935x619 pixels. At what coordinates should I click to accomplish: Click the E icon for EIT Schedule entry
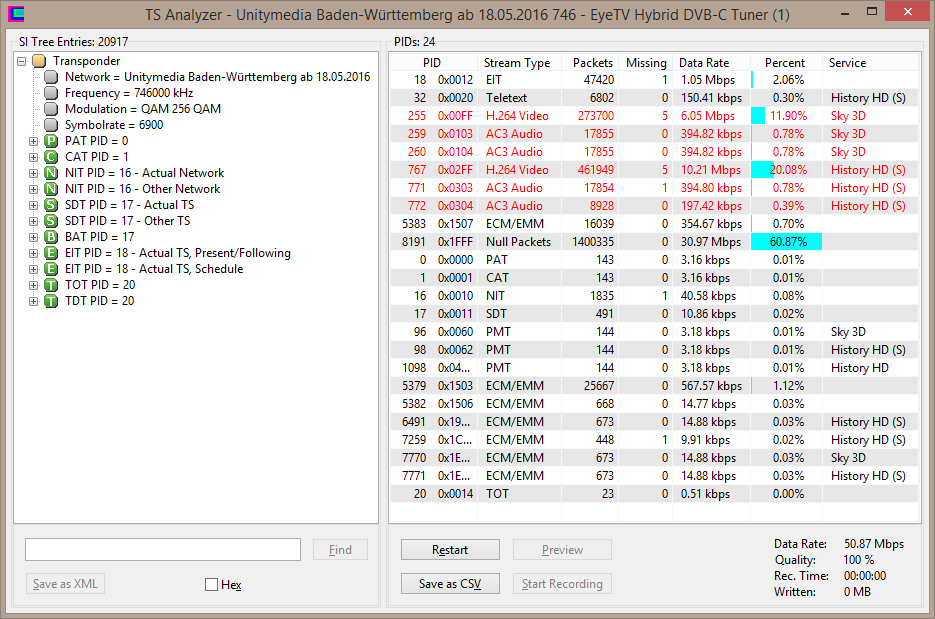(x=51, y=269)
